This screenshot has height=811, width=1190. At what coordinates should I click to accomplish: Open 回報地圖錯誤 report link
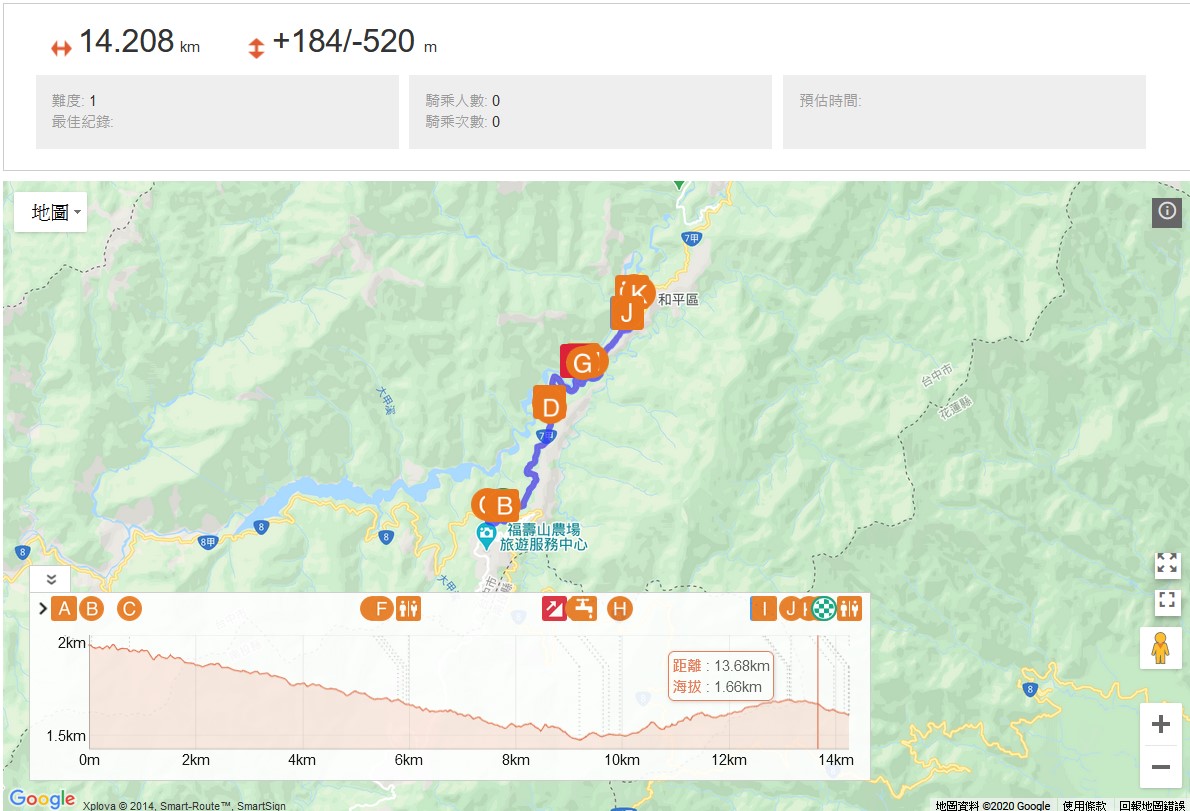(1151, 806)
